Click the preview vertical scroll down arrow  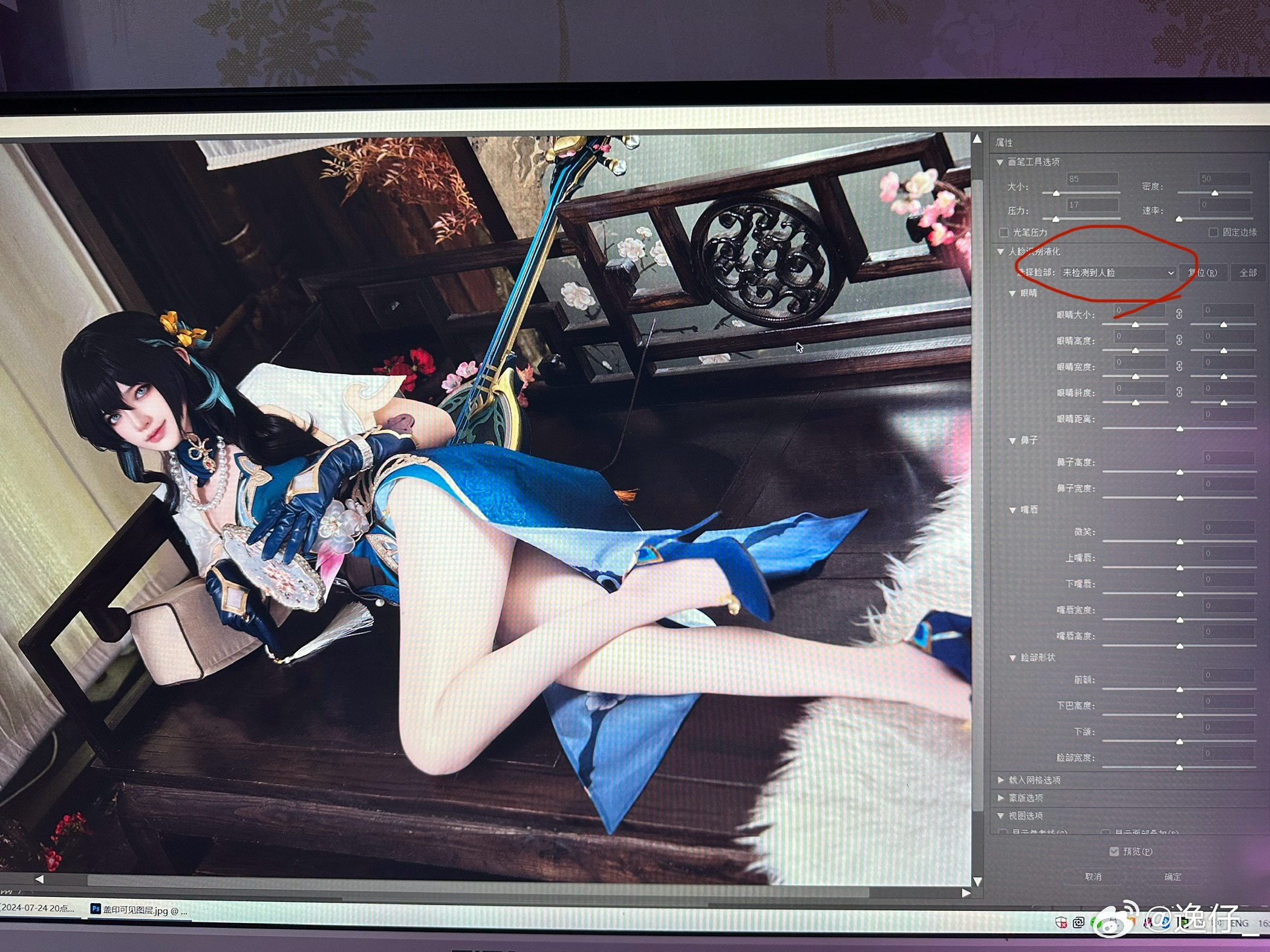pos(977,882)
